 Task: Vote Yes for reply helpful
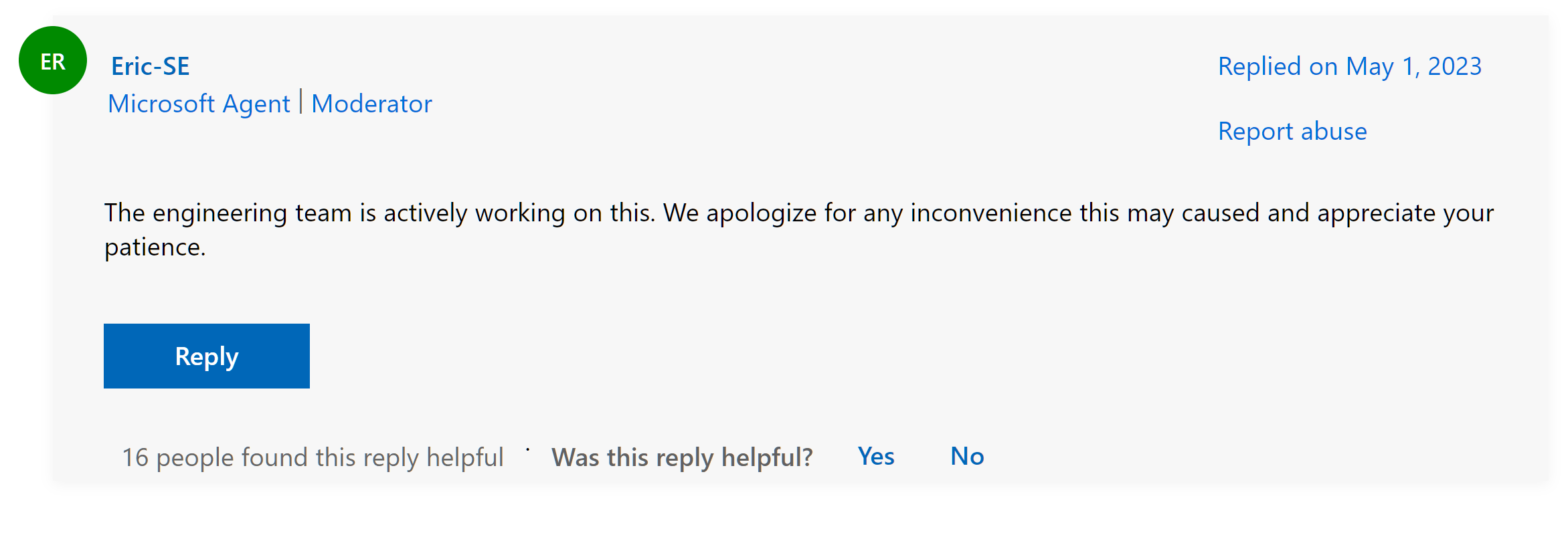tap(876, 456)
